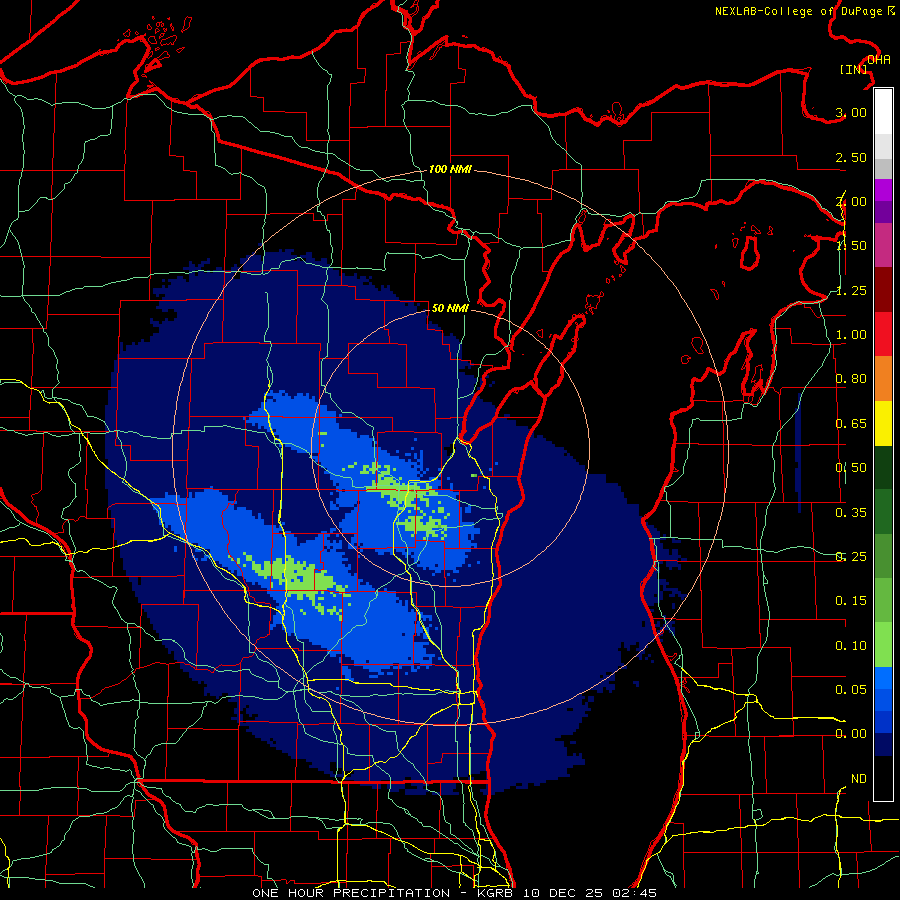The height and width of the screenshot is (900, 900).
Task: Click the 50 NMI range ring label
Action: pos(450,308)
